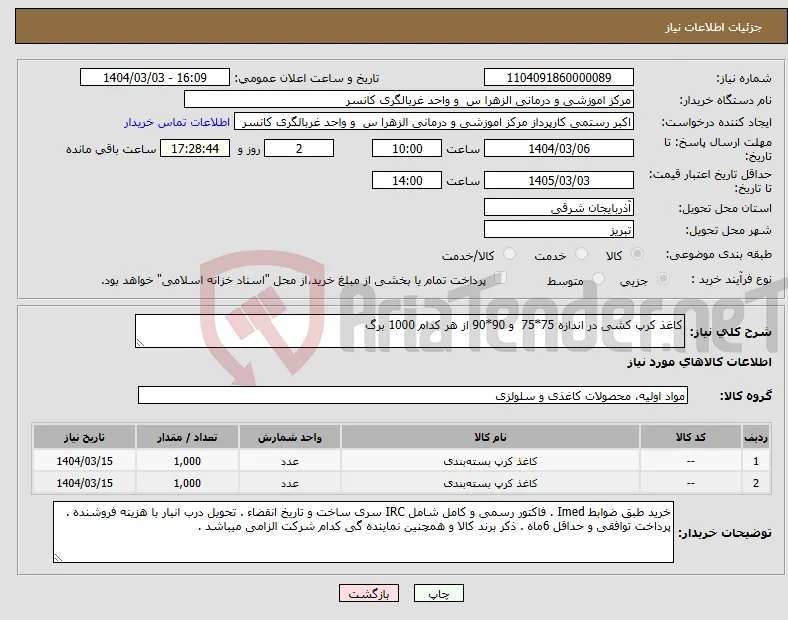Click the remaining days field 2
The image size is (788, 620).
299,148
